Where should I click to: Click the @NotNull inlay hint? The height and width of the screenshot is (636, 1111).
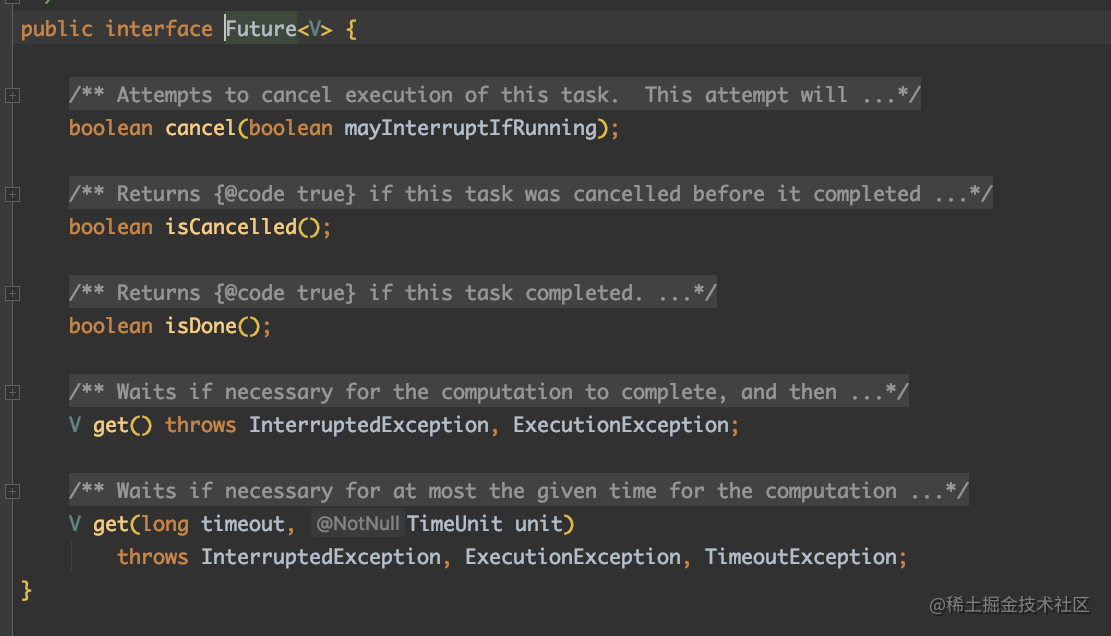point(357,523)
